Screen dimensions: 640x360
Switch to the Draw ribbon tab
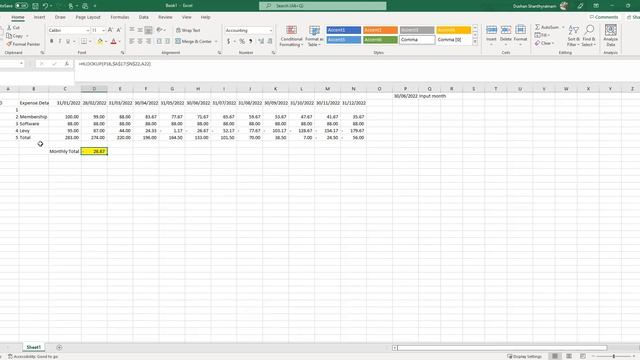click(x=60, y=17)
